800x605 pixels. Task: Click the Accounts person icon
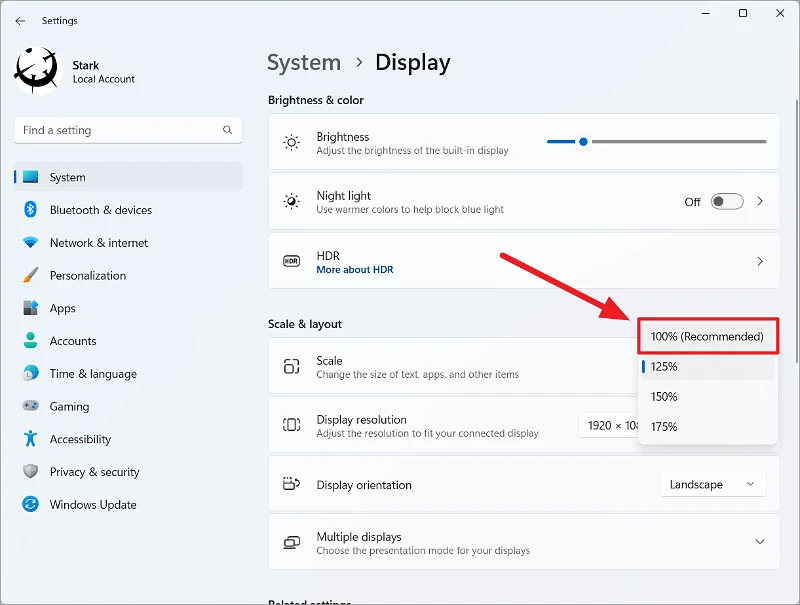pos(31,341)
